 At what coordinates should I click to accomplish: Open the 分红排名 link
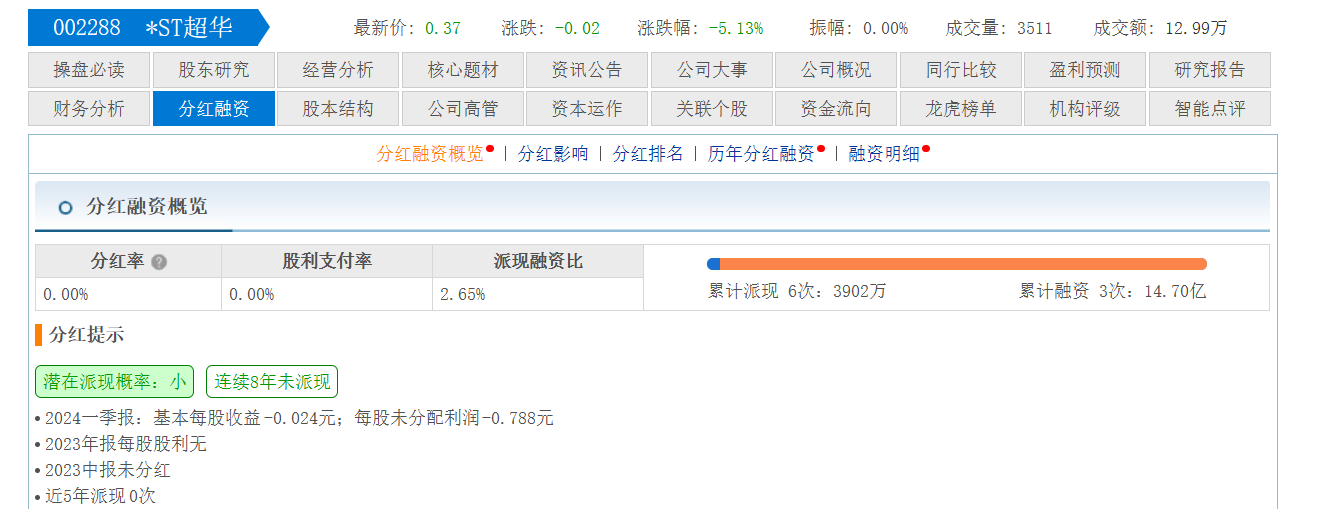tap(648, 154)
